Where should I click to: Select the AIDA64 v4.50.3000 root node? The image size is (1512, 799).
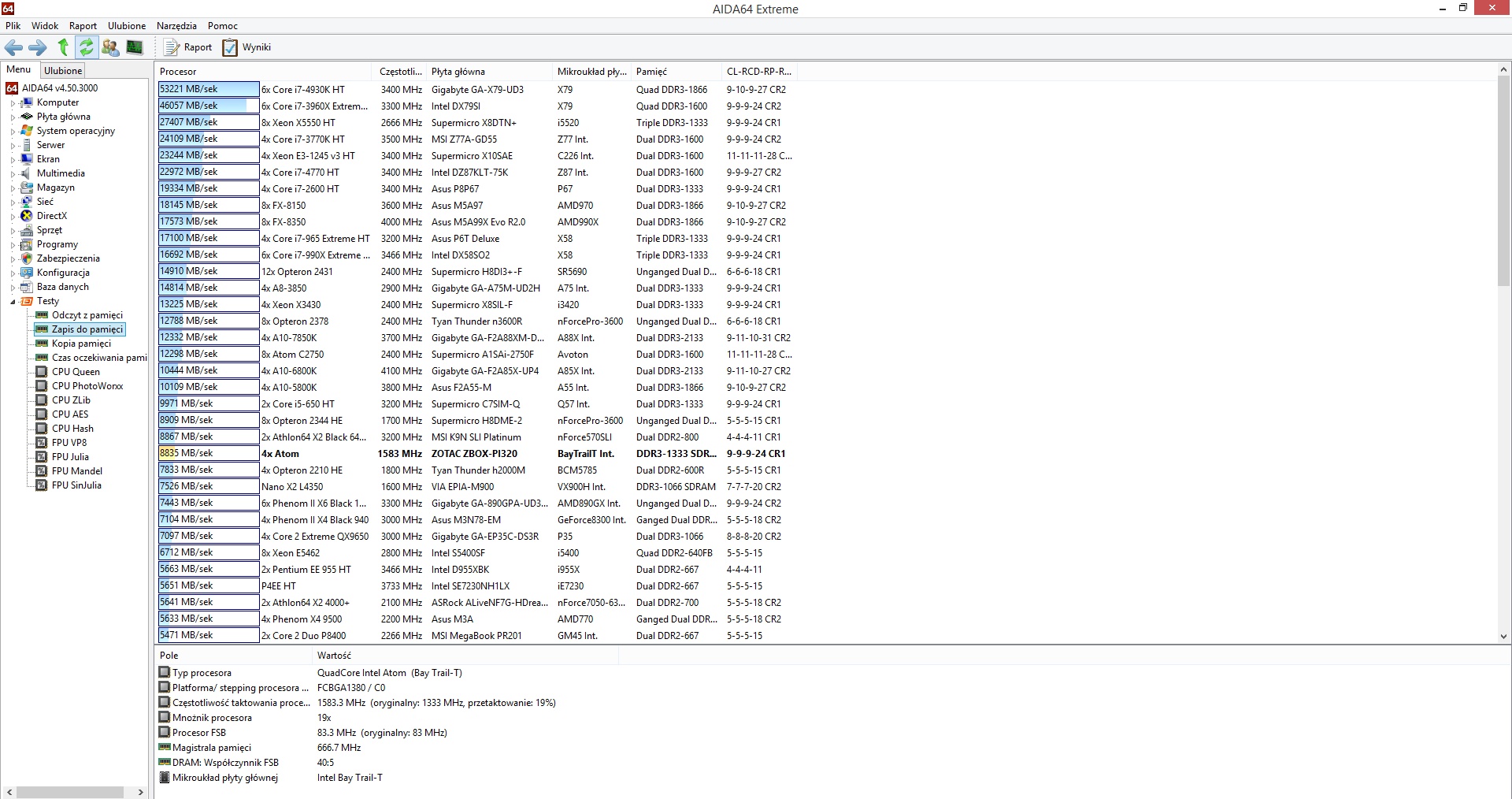coord(60,88)
